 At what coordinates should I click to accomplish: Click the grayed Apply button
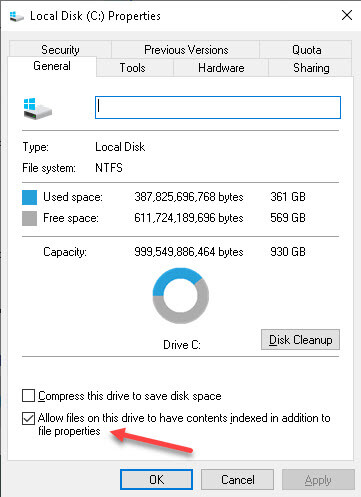pos(318,480)
